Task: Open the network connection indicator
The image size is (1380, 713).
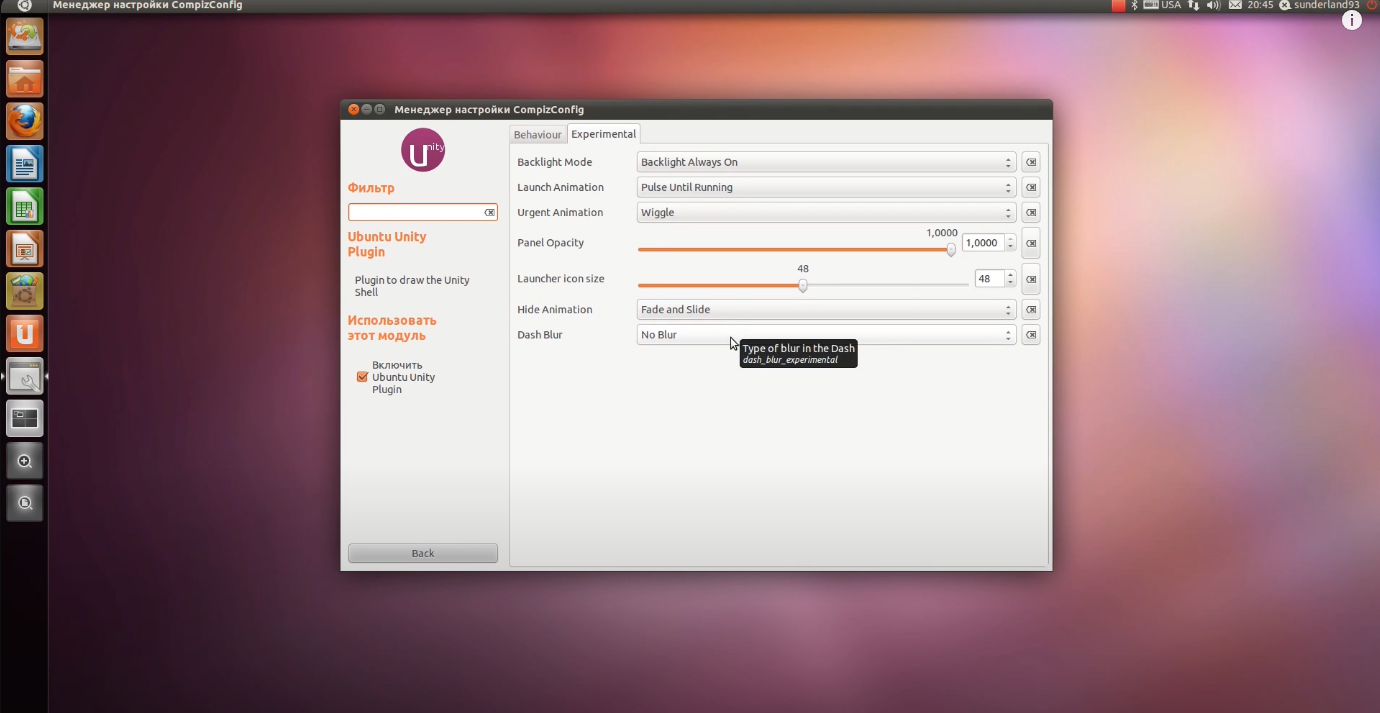Action: coord(1193,5)
